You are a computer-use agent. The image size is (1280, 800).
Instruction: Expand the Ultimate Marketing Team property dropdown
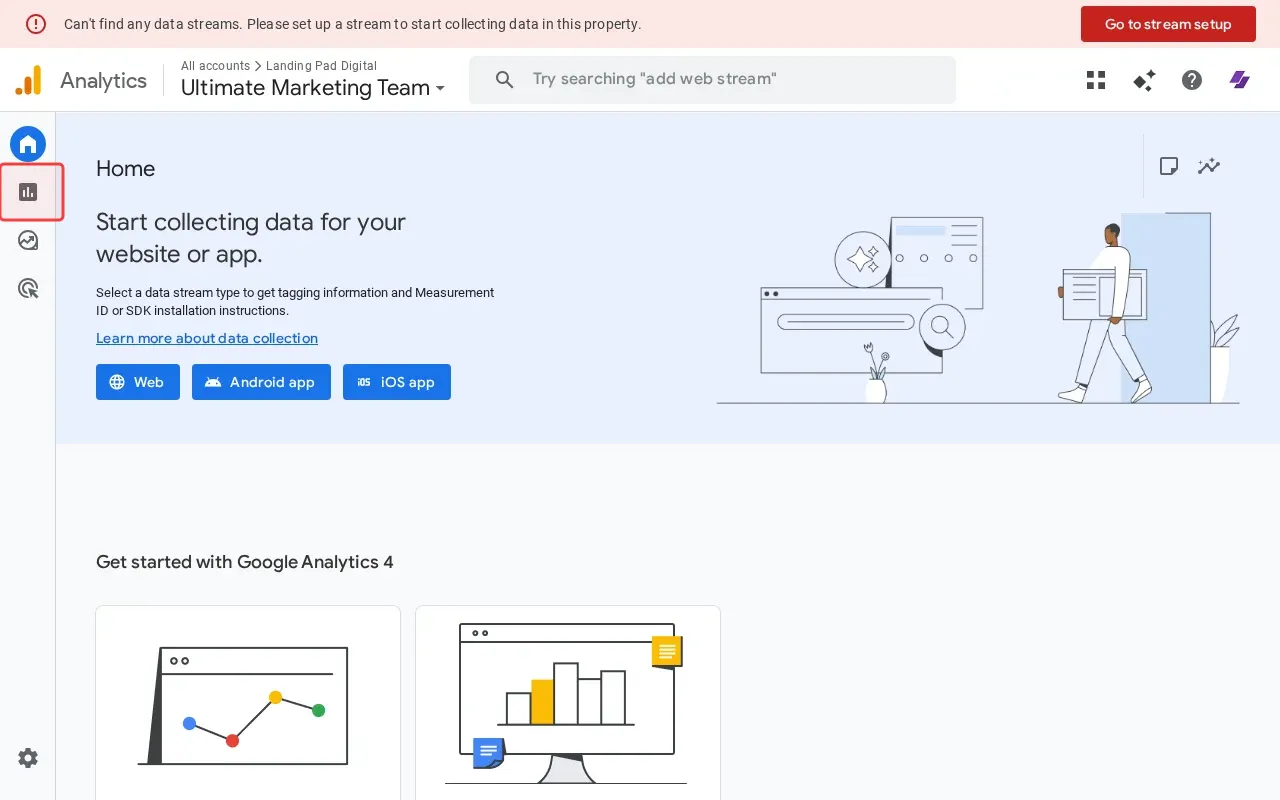pyautogui.click(x=312, y=88)
